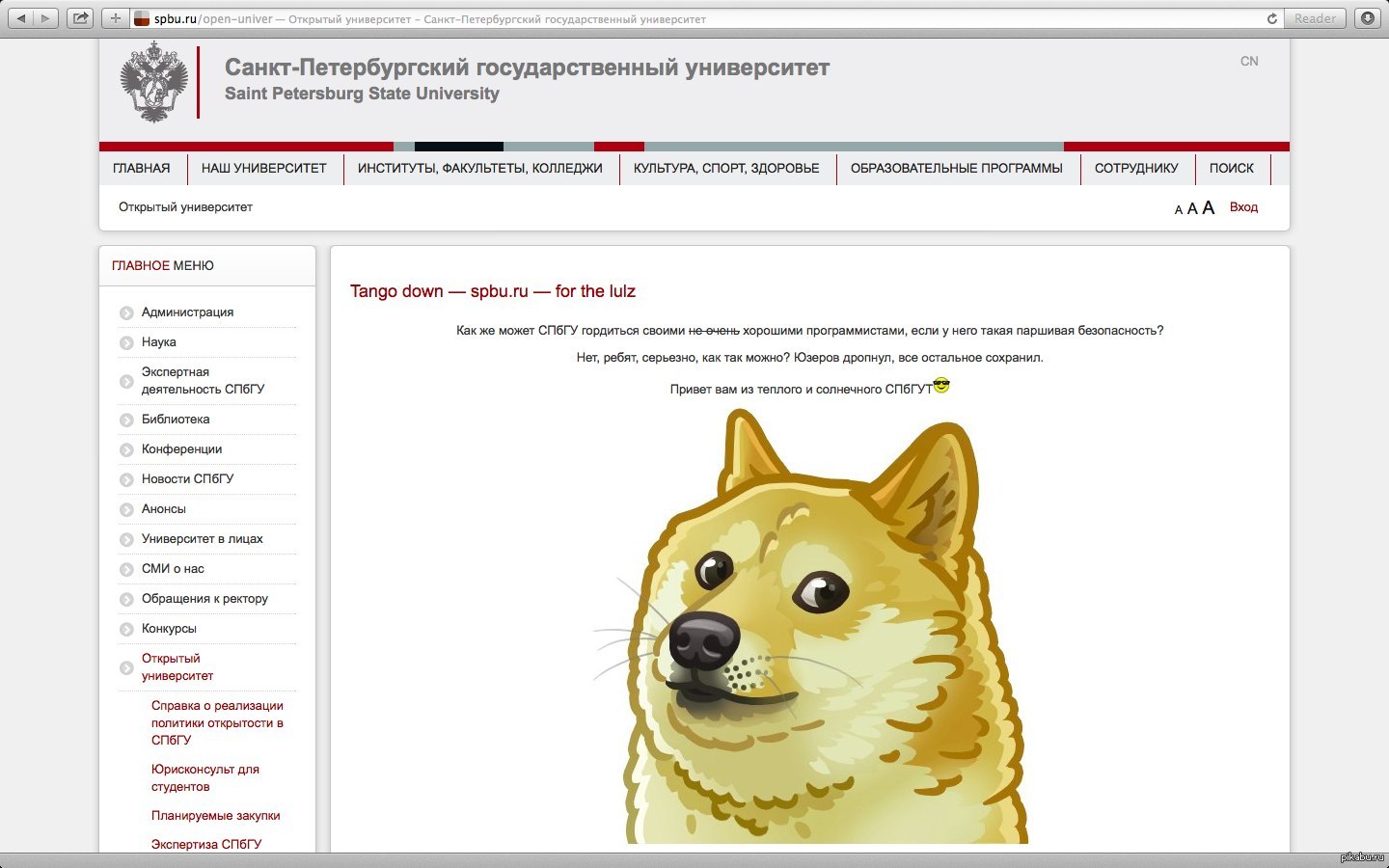Click the university coat of arms logo

click(153, 82)
